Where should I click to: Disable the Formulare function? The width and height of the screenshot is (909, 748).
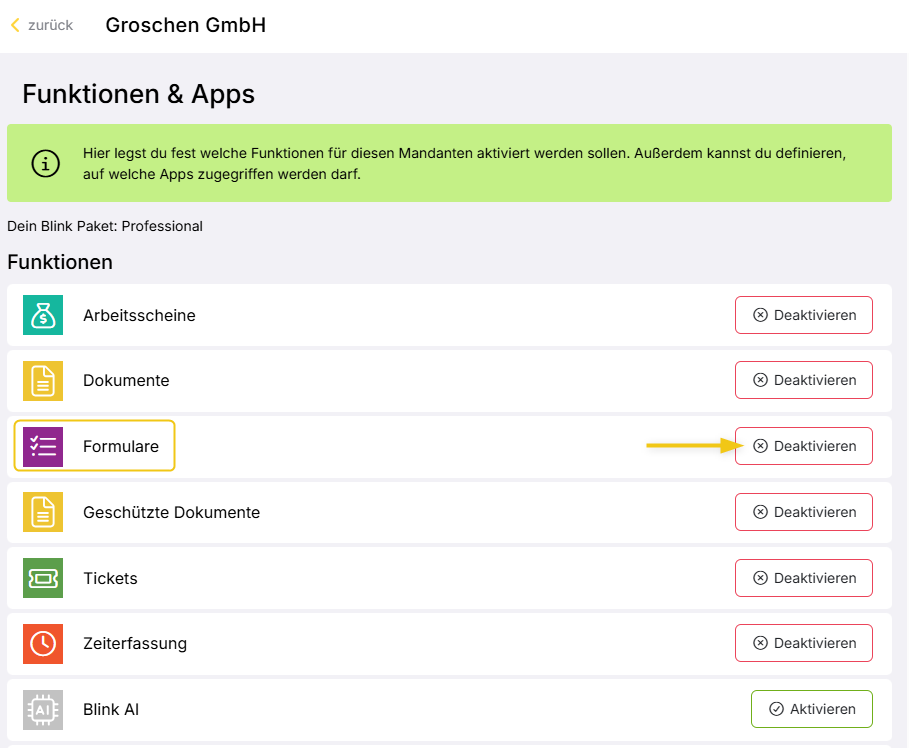803,446
